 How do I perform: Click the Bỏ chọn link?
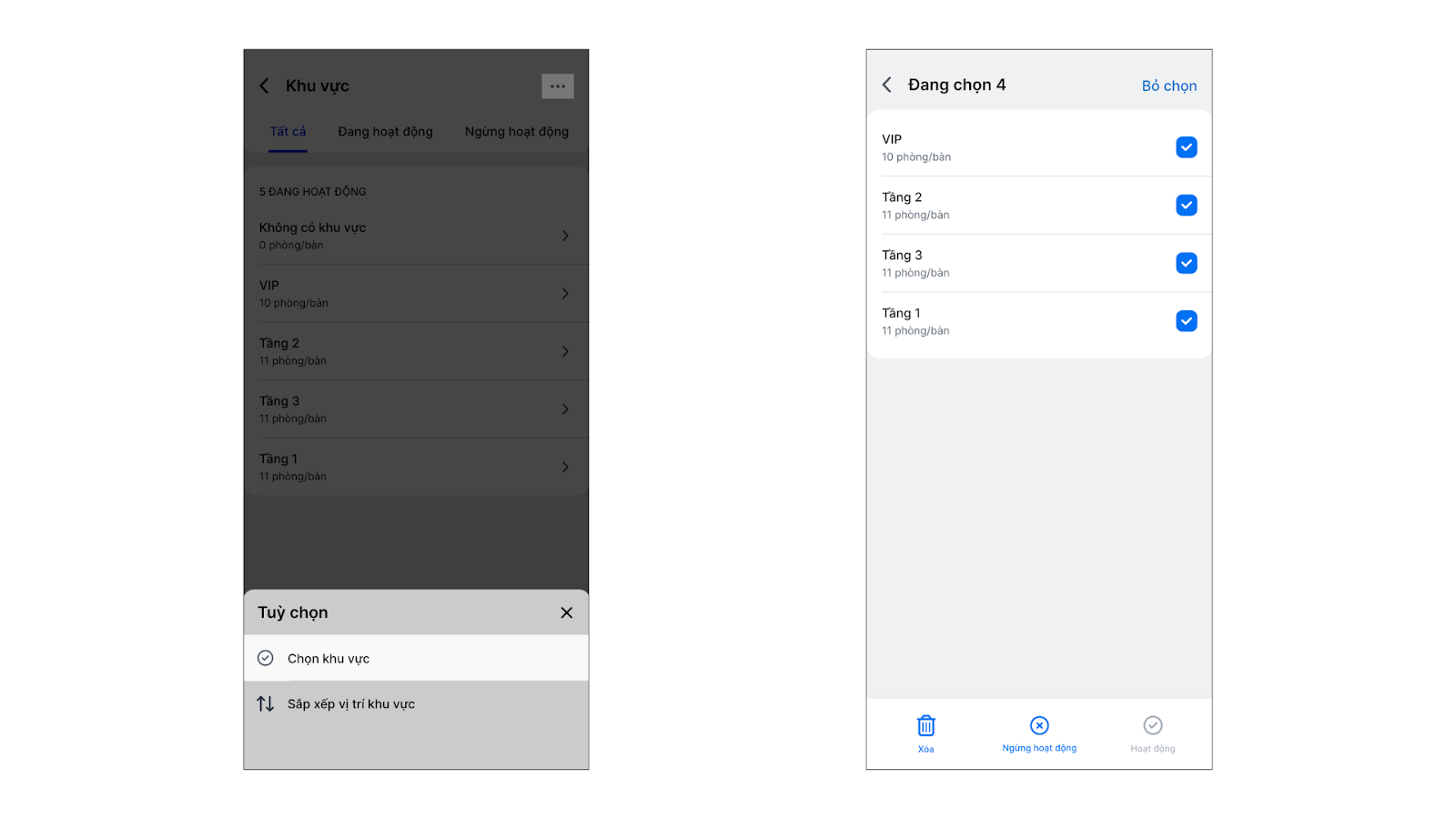(1169, 86)
